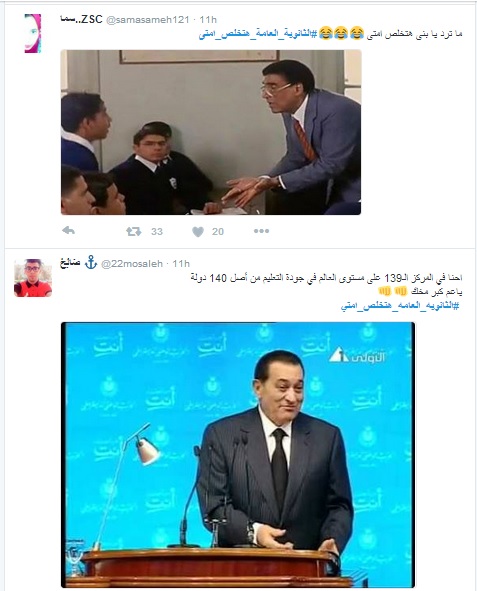The image size is (477, 591).
Task: Click the anchor emoji beside second username
Action: pos(91,262)
